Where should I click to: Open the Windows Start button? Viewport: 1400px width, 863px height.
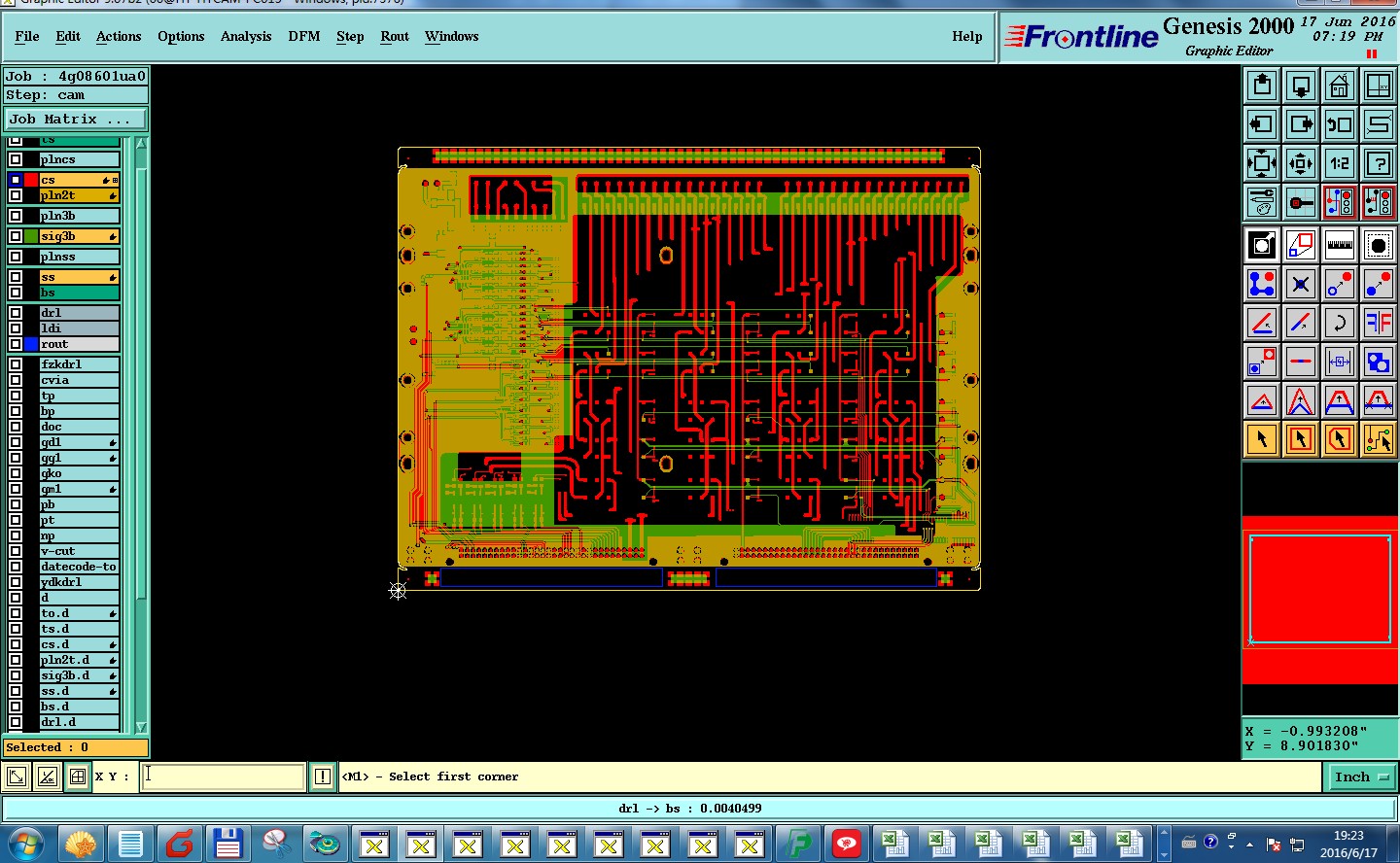point(26,844)
